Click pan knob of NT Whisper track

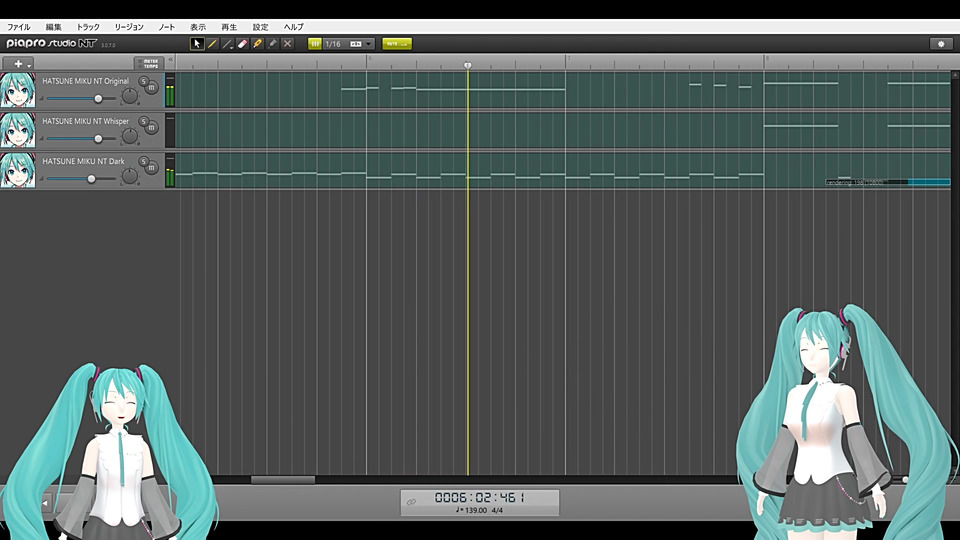pyautogui.click(x=130, y=136)
